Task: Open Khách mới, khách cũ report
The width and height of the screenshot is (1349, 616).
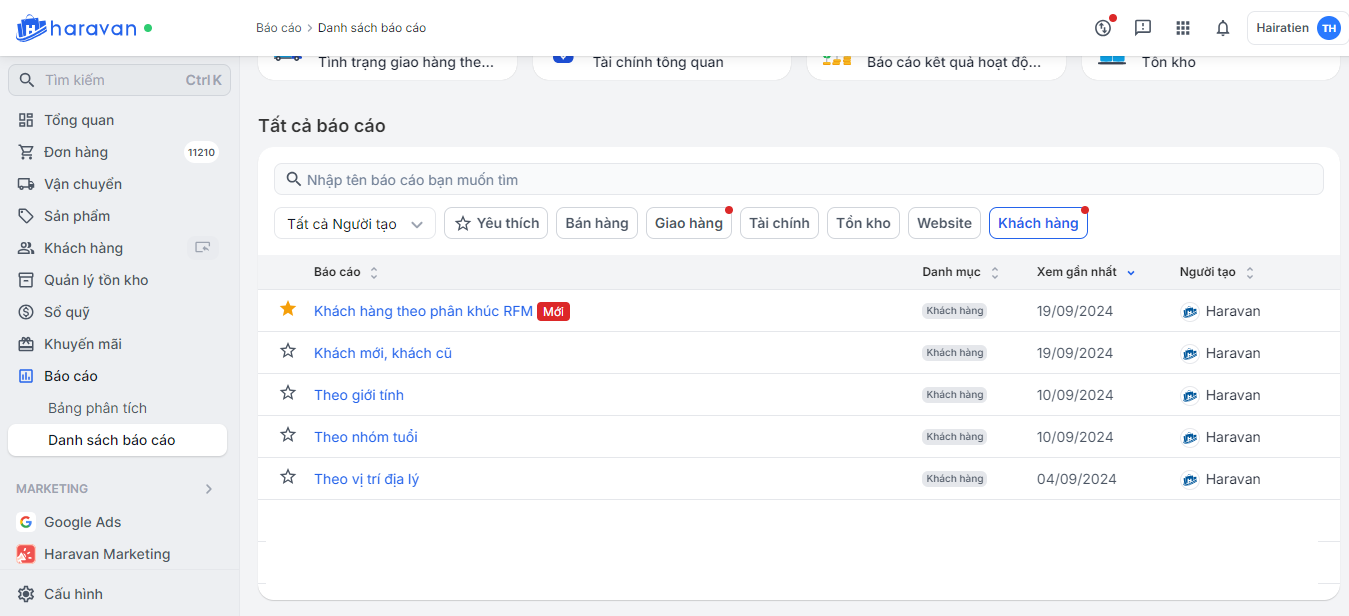Action: pos(383,353)
